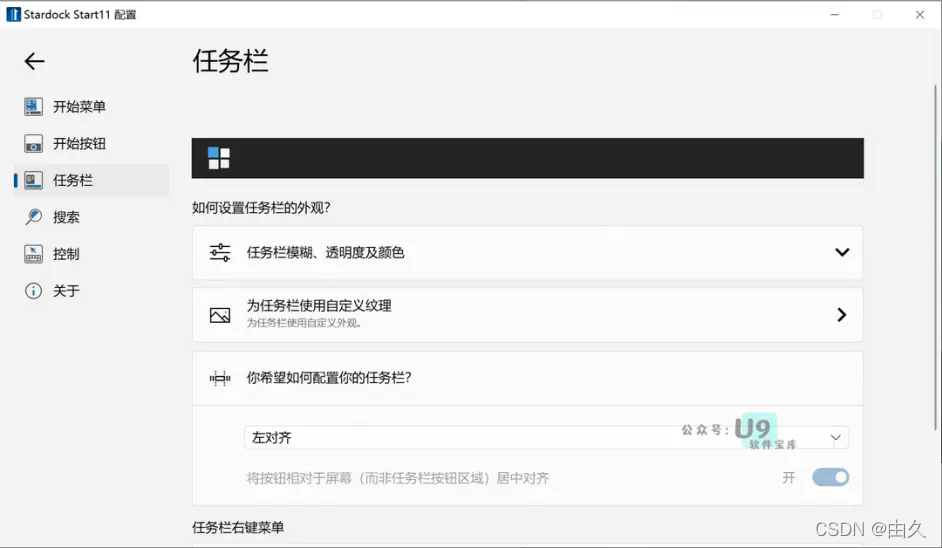The image size is (942, 548).
Task: Click the 如何设置任务栏的外观? text
Action: coord(261,208)
